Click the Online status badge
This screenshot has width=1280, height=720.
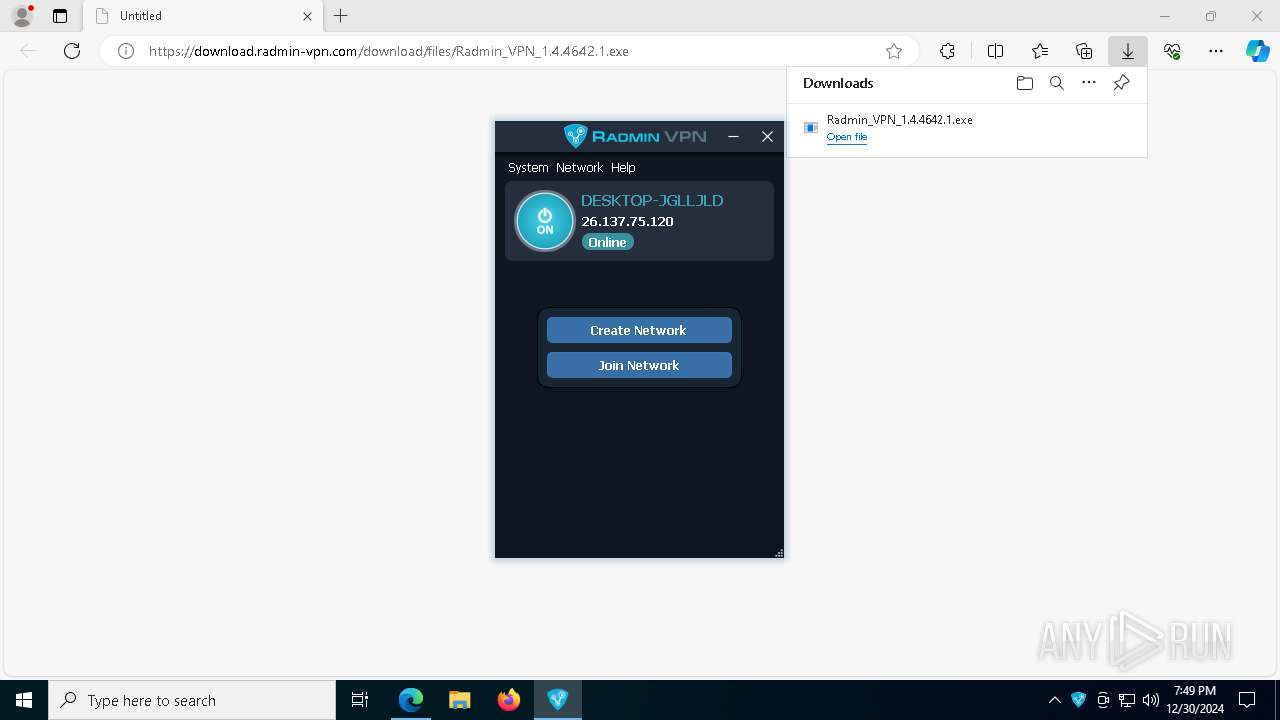608,242
